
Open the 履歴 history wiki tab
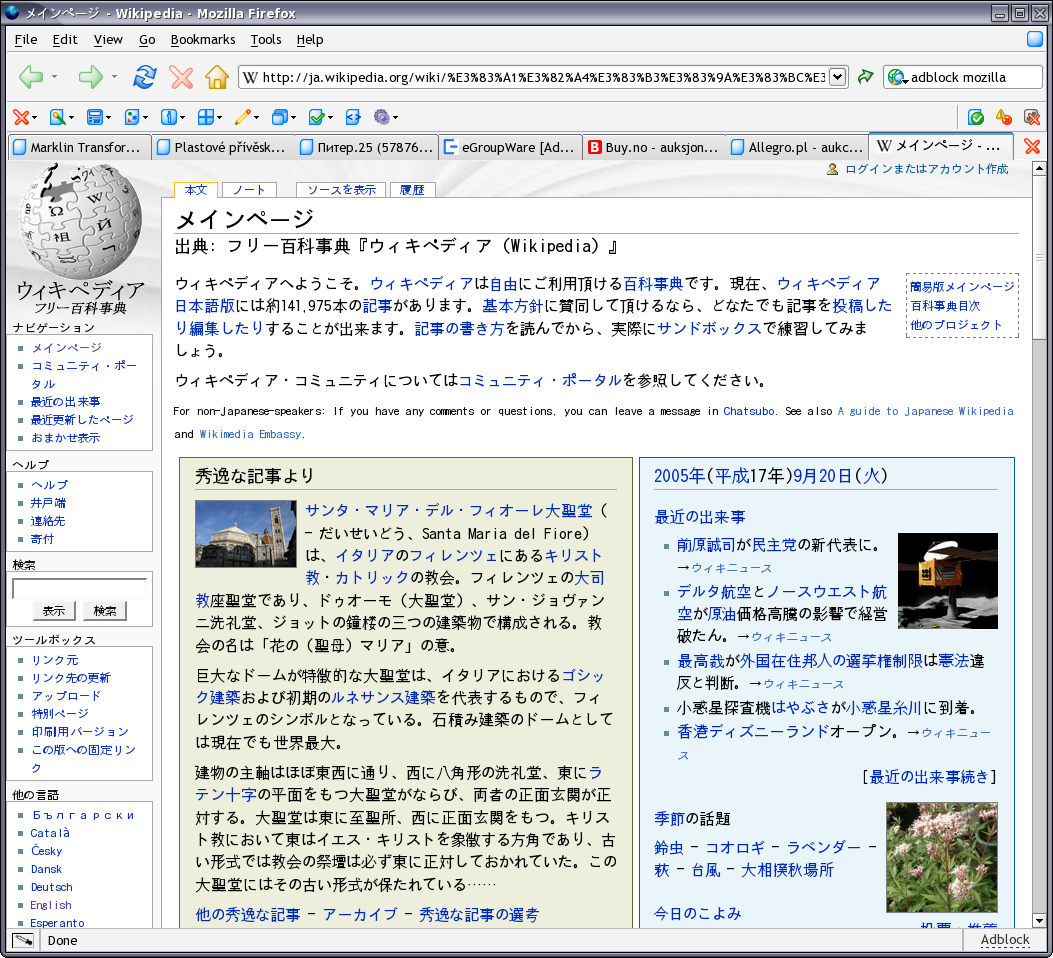click(x=412, y=190)
